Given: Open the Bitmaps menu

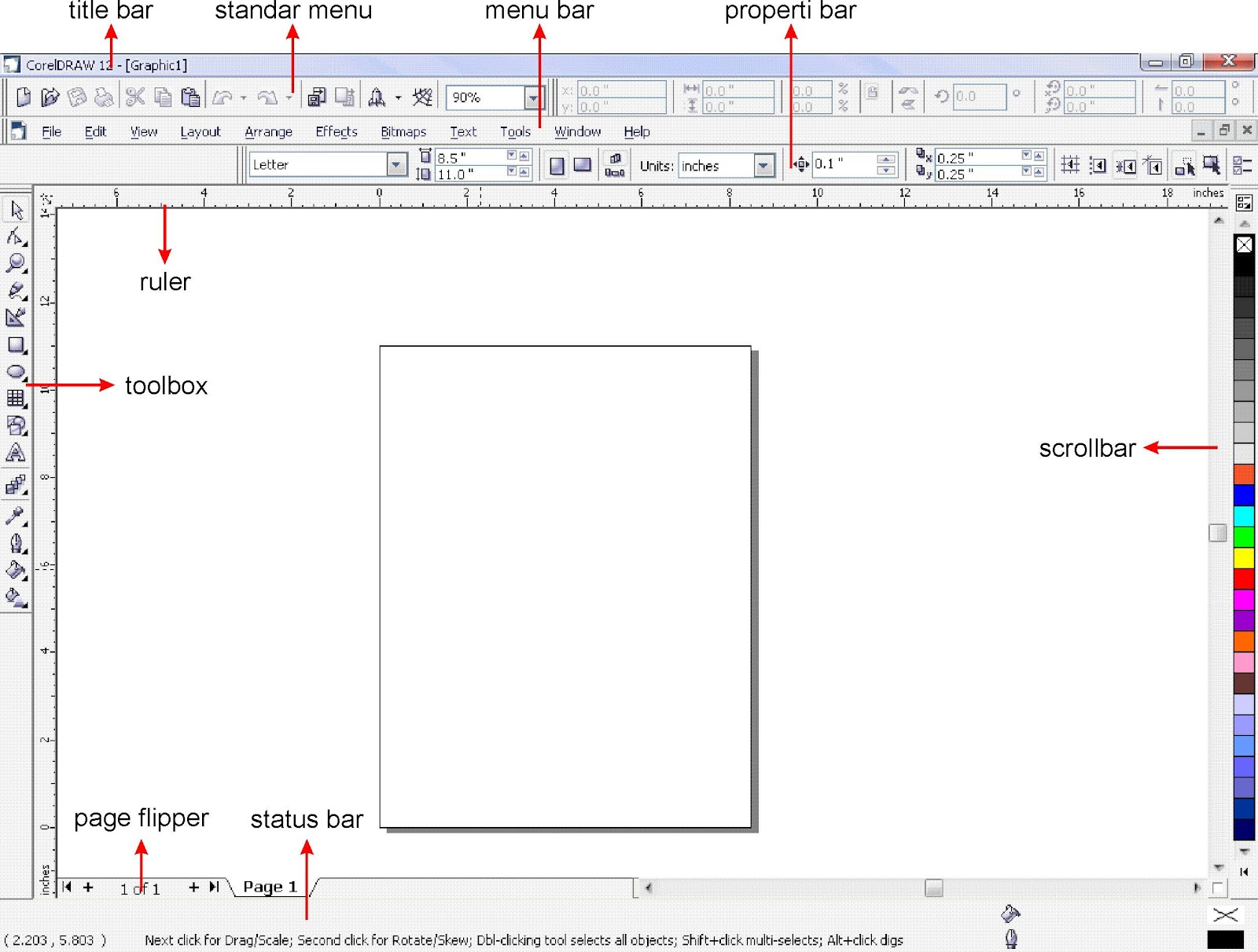Looking at the screenshot, I should point(403,131).
